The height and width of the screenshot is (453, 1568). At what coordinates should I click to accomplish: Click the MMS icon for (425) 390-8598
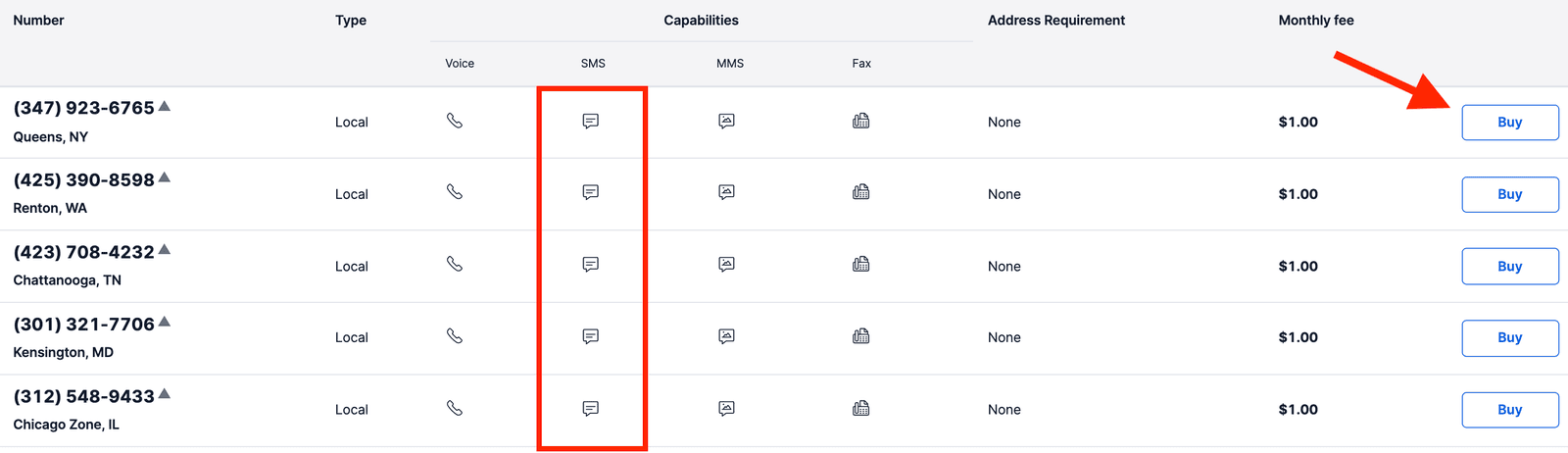click(x=726, y=192)
